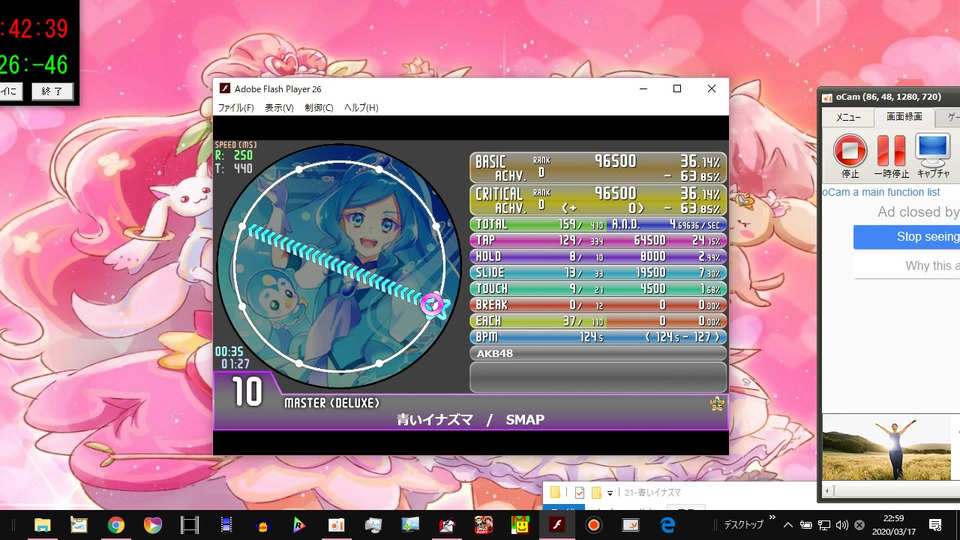Pause recording with oCam 一時停止 button
The width and height of the screenshot is (960, 540).
click(x=891, y=151)
